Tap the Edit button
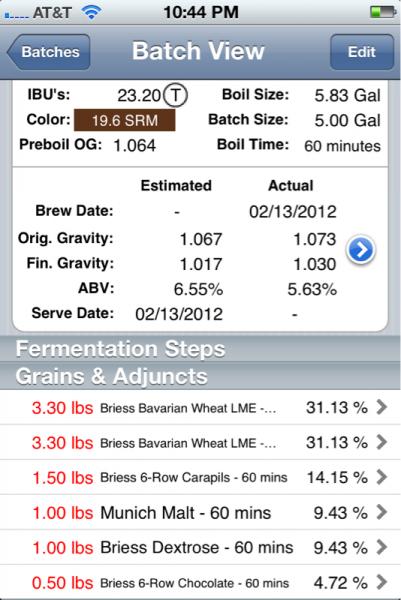The width and height of the screenshot is (401, 600). (362, 52)
